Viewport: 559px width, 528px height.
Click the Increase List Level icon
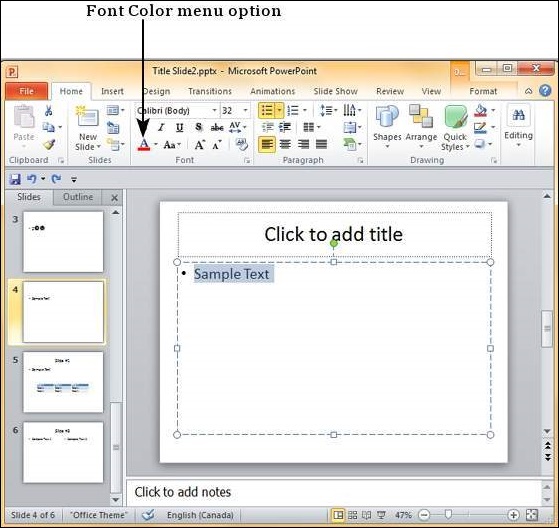coord(285,127)
